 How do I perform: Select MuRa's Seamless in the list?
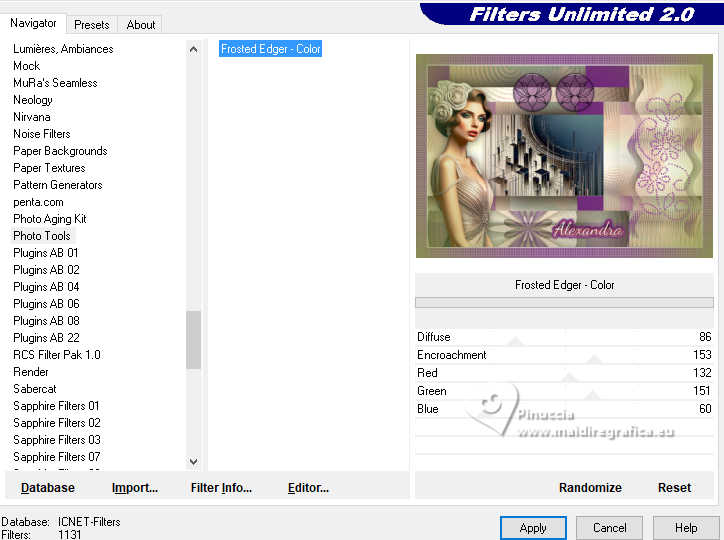[x=55, y=83]
